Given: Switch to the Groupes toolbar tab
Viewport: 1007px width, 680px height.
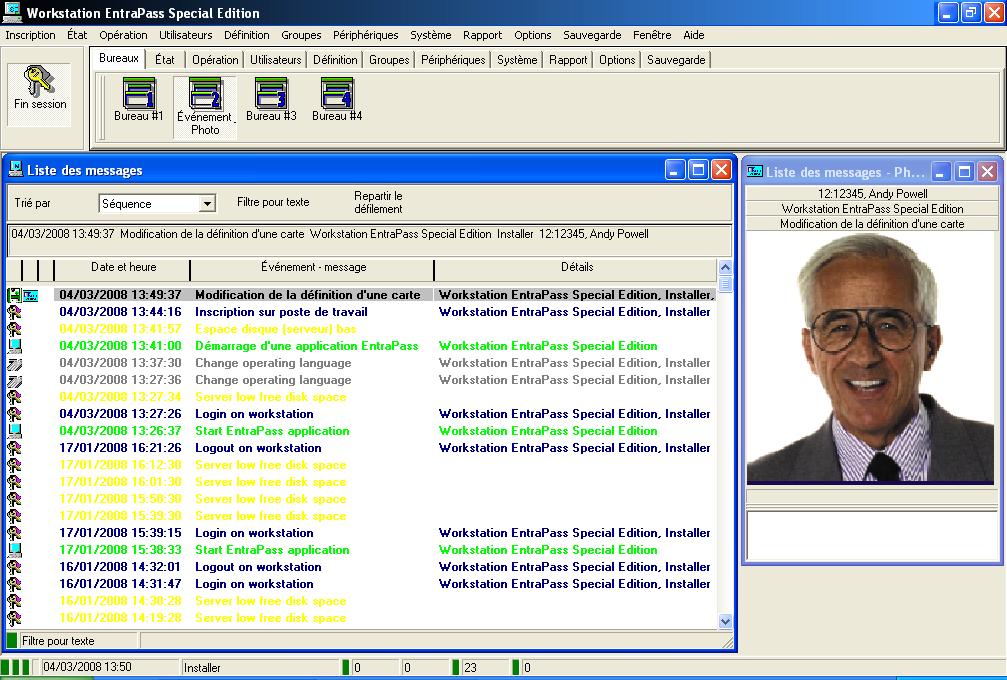Looking at the screenshot, I should [x=389, y=60].
